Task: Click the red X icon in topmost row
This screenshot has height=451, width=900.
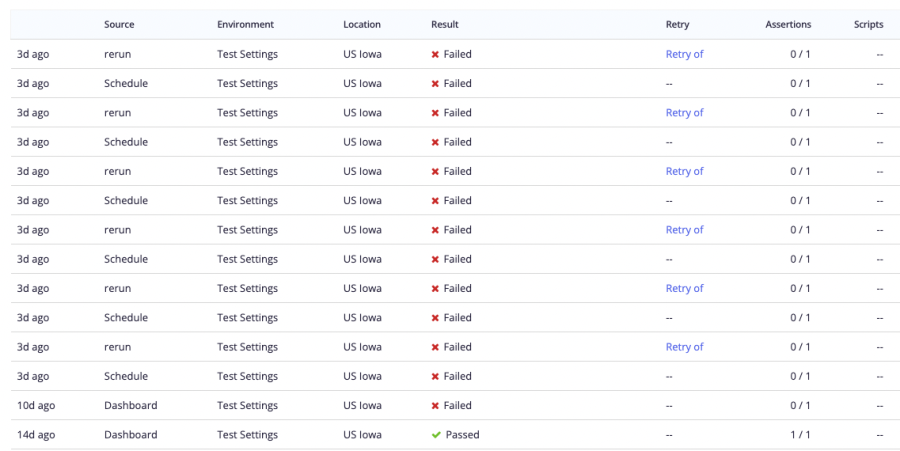Action: click(436, 55)
